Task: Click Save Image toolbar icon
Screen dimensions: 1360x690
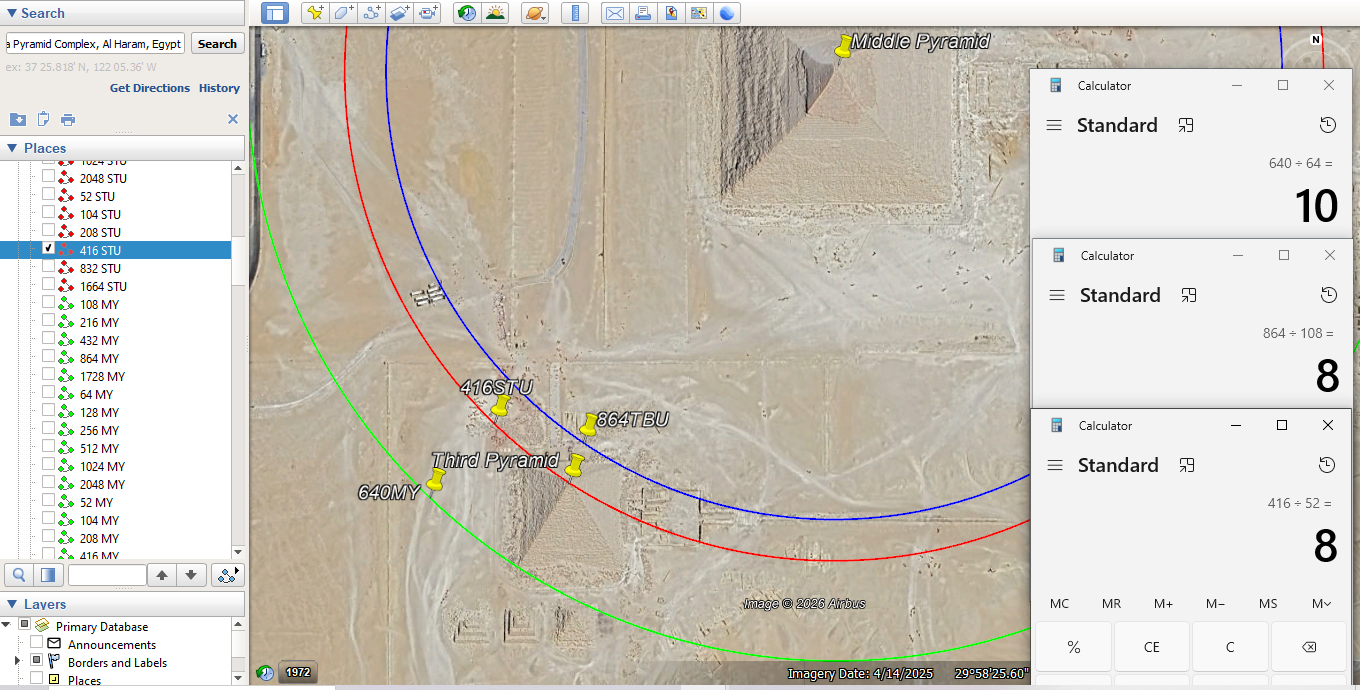Action: pos(671,13)
